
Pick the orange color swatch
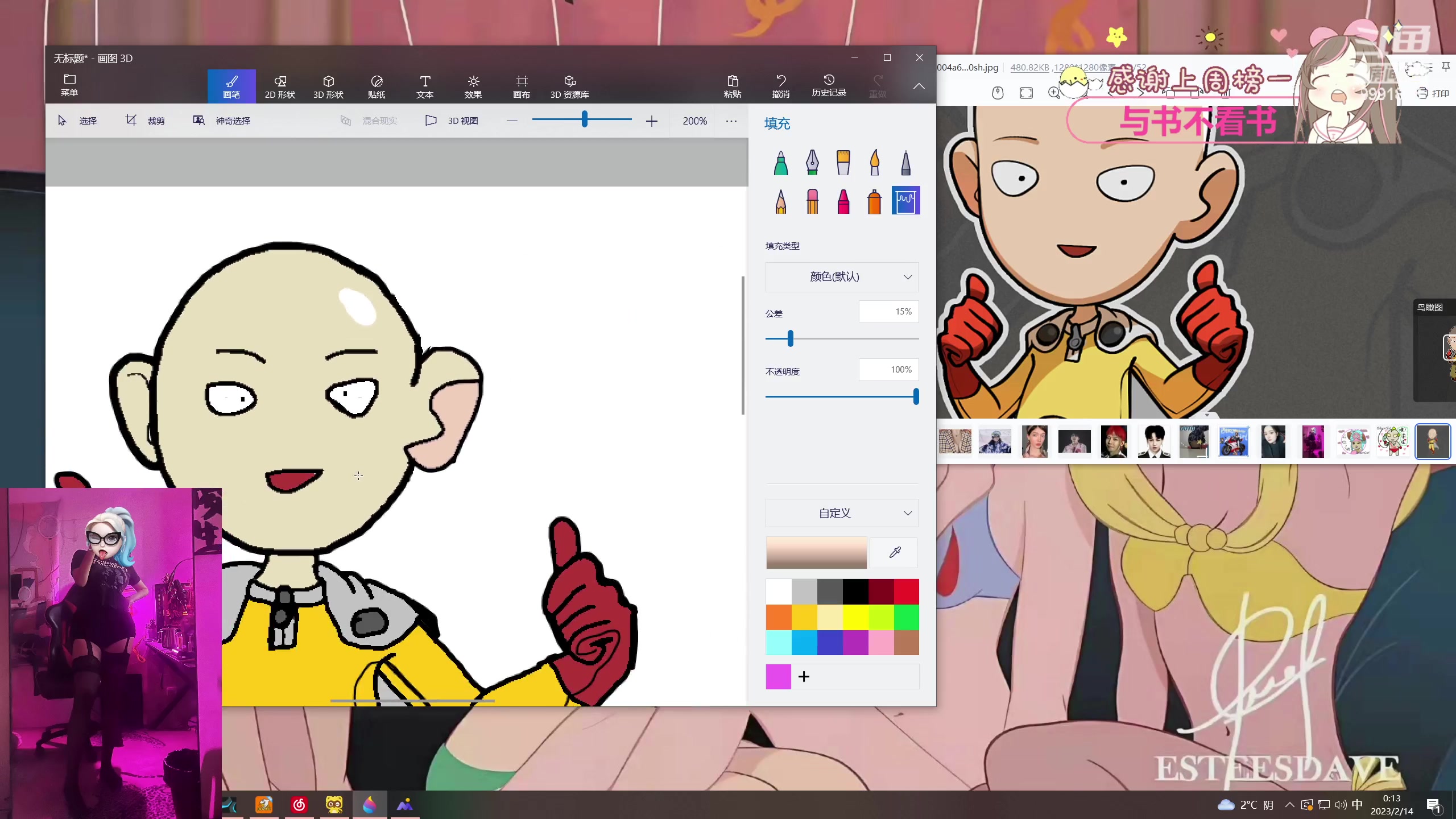coord(779,617)
